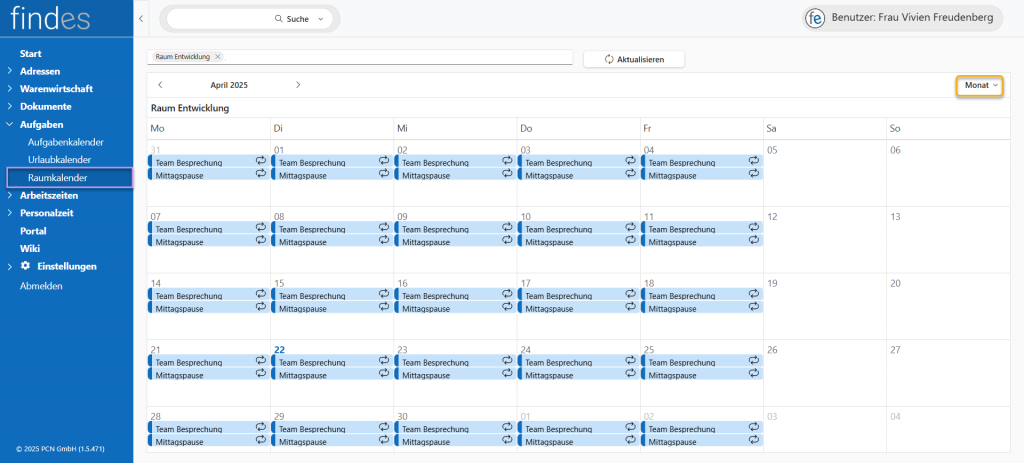Screen dimensions: 1024x463
Task: Click the user avatar icon
Action: [x=816, y=18]
